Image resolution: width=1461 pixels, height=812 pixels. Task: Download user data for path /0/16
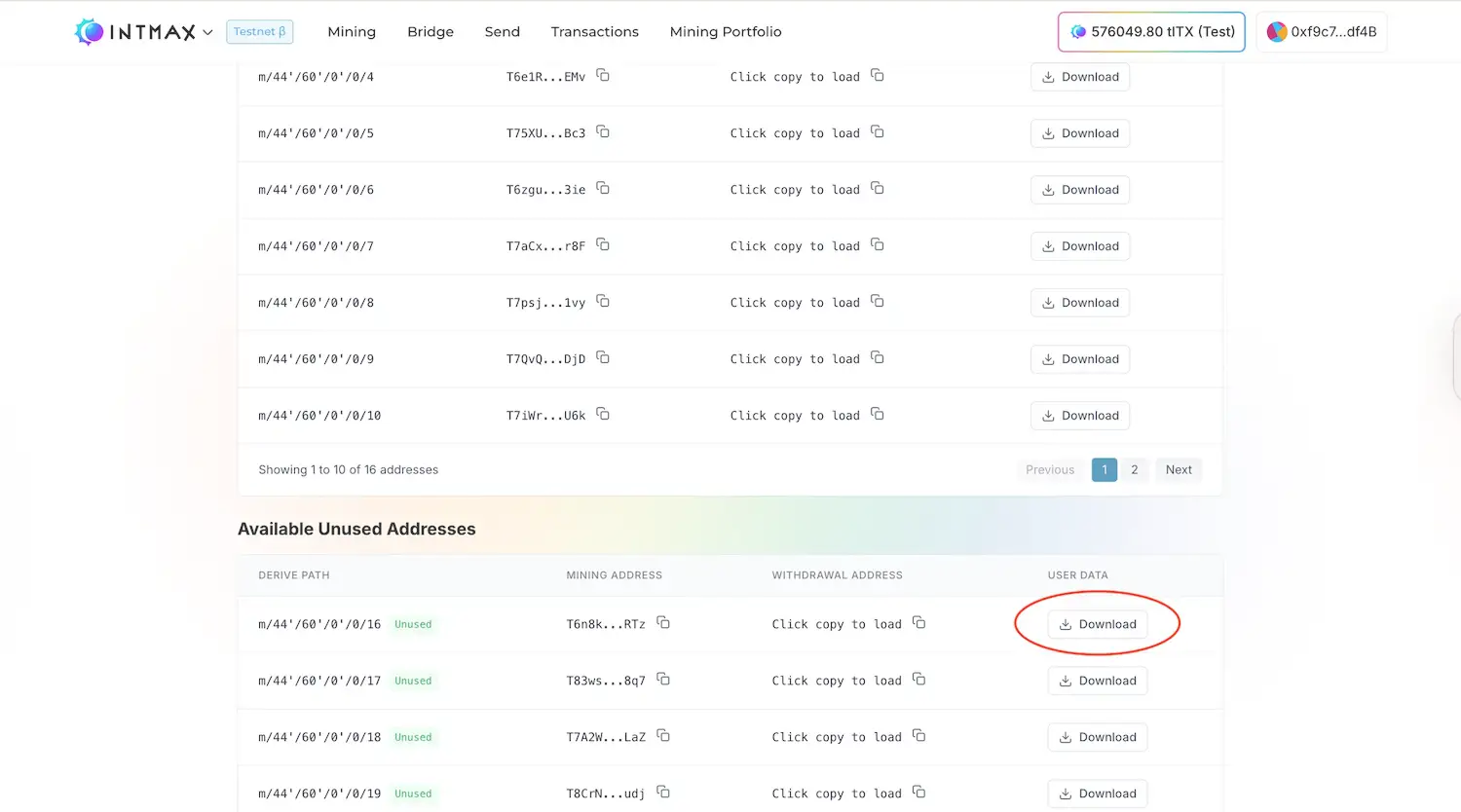click(1098, 624)
